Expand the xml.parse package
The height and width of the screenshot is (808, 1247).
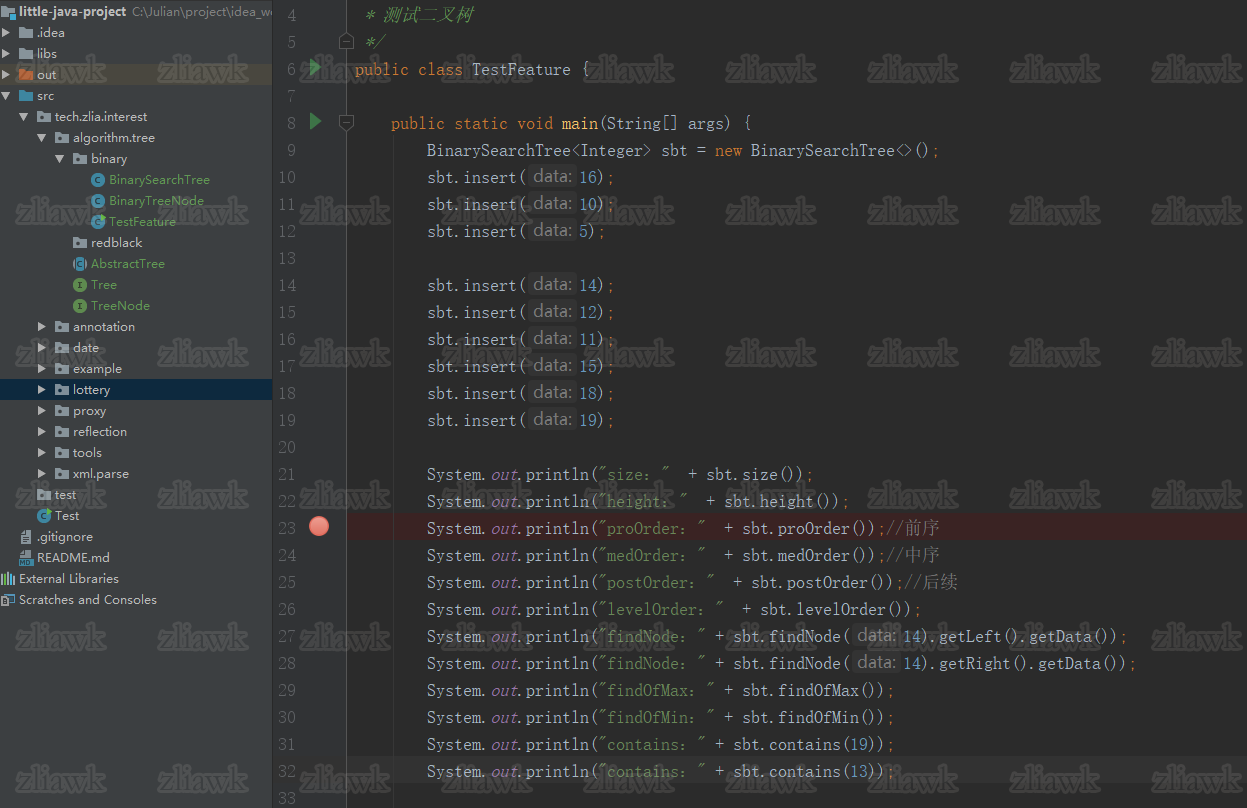[42, 474]
